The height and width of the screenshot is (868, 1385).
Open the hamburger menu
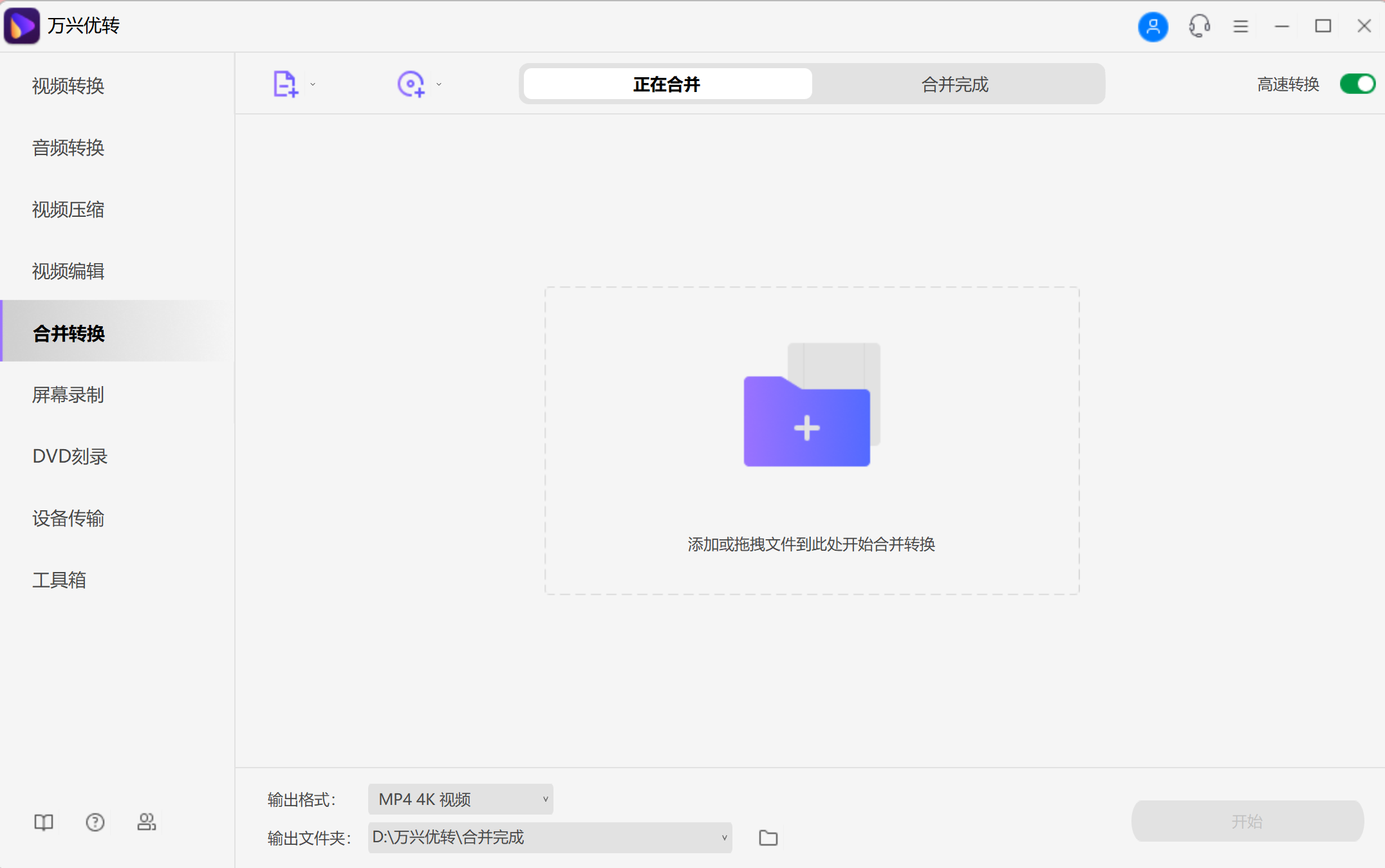[1240, 26]
